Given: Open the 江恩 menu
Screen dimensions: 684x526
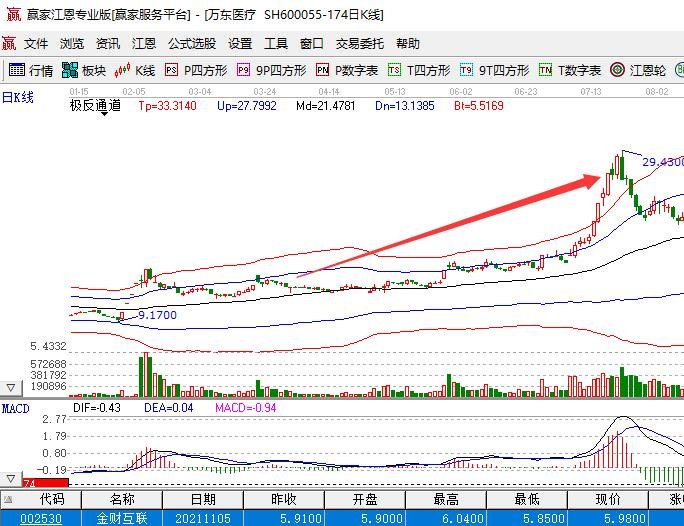Looking at the screenshot, I should click(144, 44).
